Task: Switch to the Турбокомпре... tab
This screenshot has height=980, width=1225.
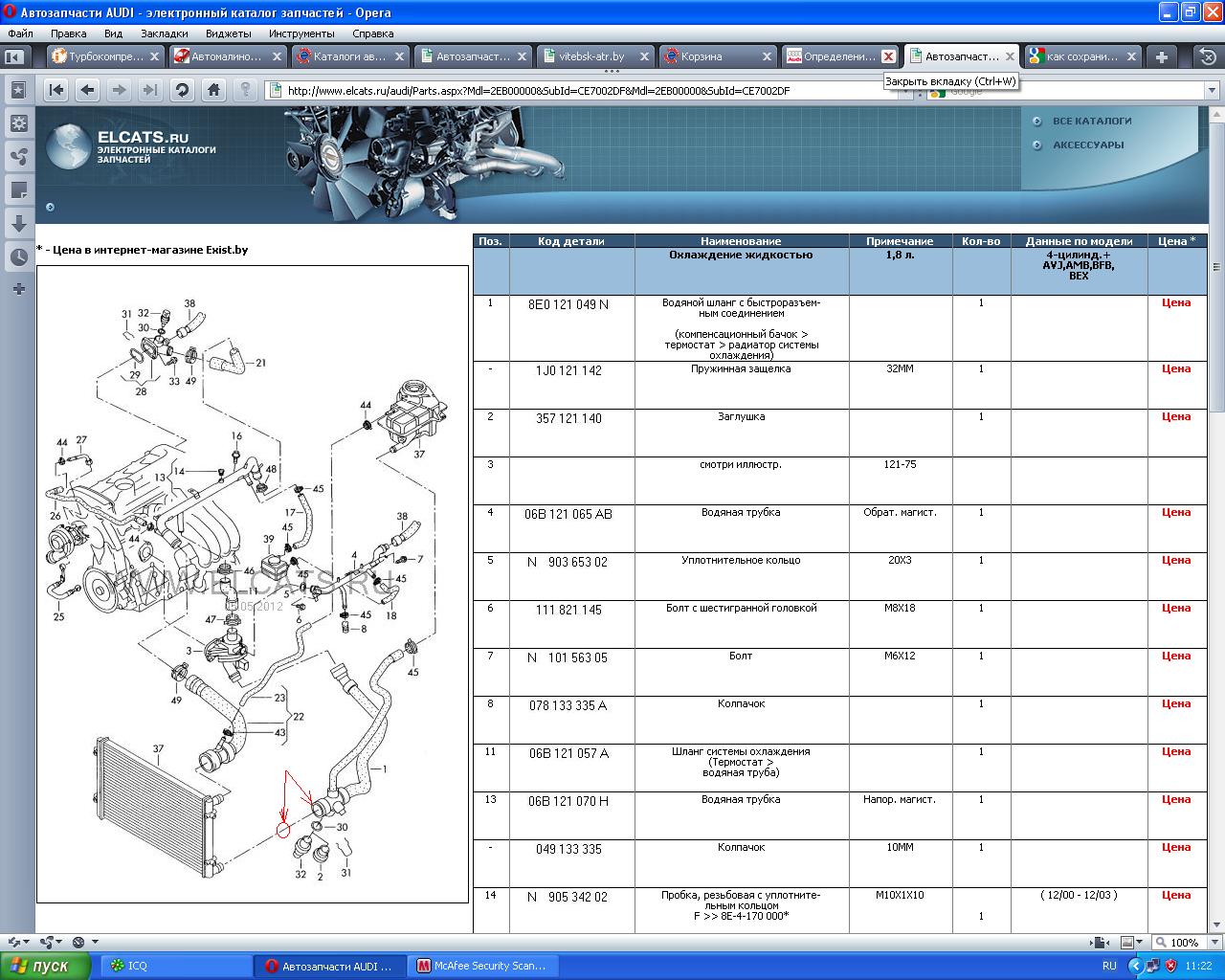Action: 106,56
